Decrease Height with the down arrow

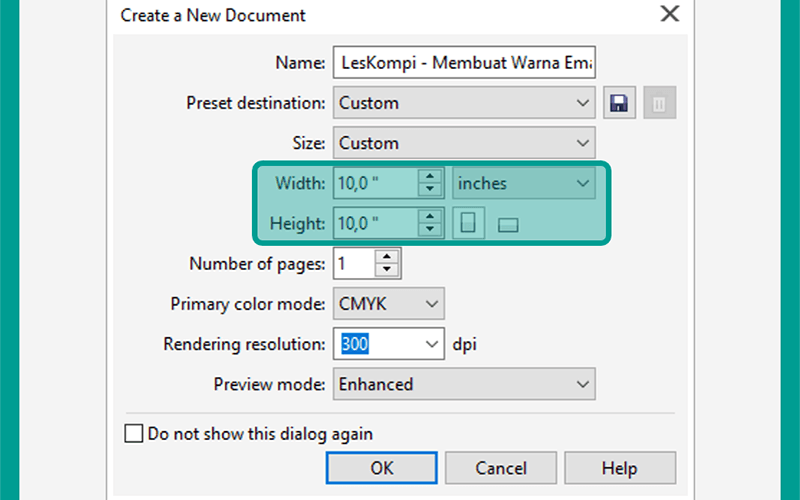pyautogui.click(x=430, y=229)
